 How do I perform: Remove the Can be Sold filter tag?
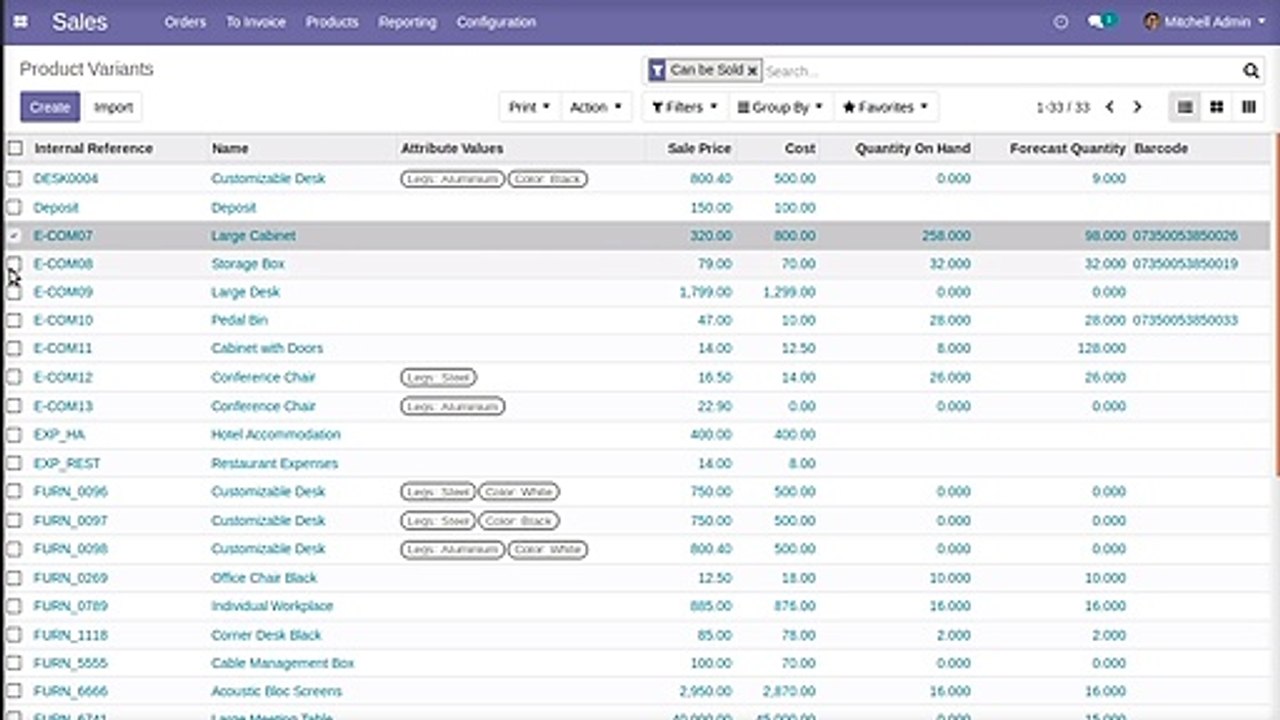pos(752,71)
